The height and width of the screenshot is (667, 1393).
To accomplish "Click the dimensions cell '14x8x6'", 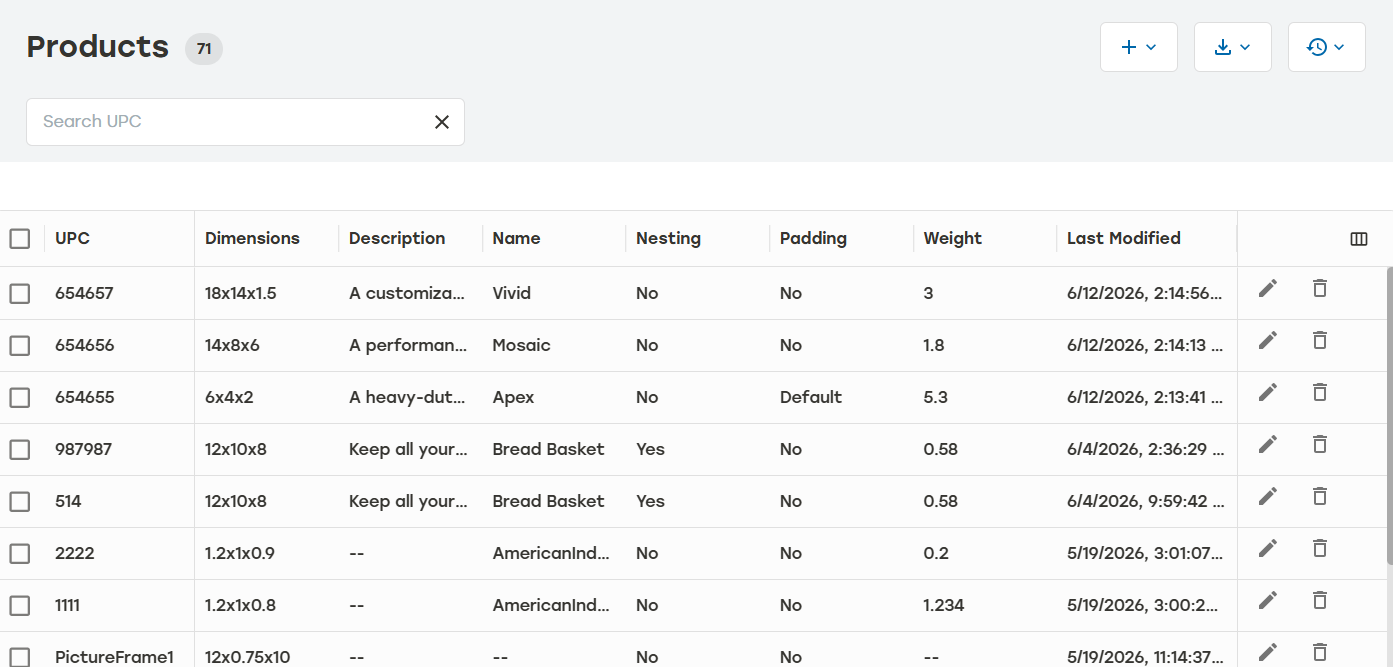I will tap(232, 346).
